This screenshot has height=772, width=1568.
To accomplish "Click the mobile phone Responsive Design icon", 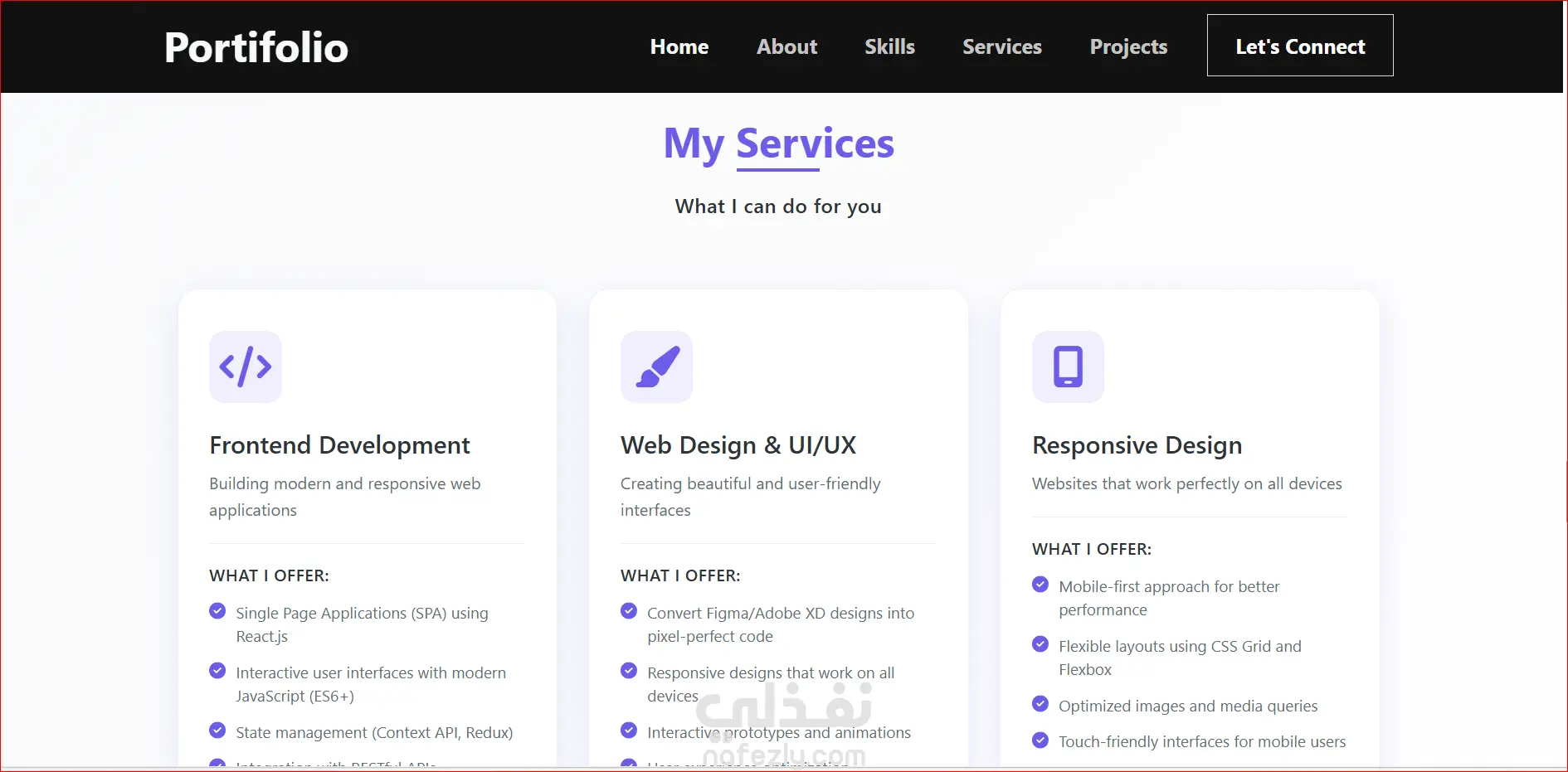I will (1068, 367).
